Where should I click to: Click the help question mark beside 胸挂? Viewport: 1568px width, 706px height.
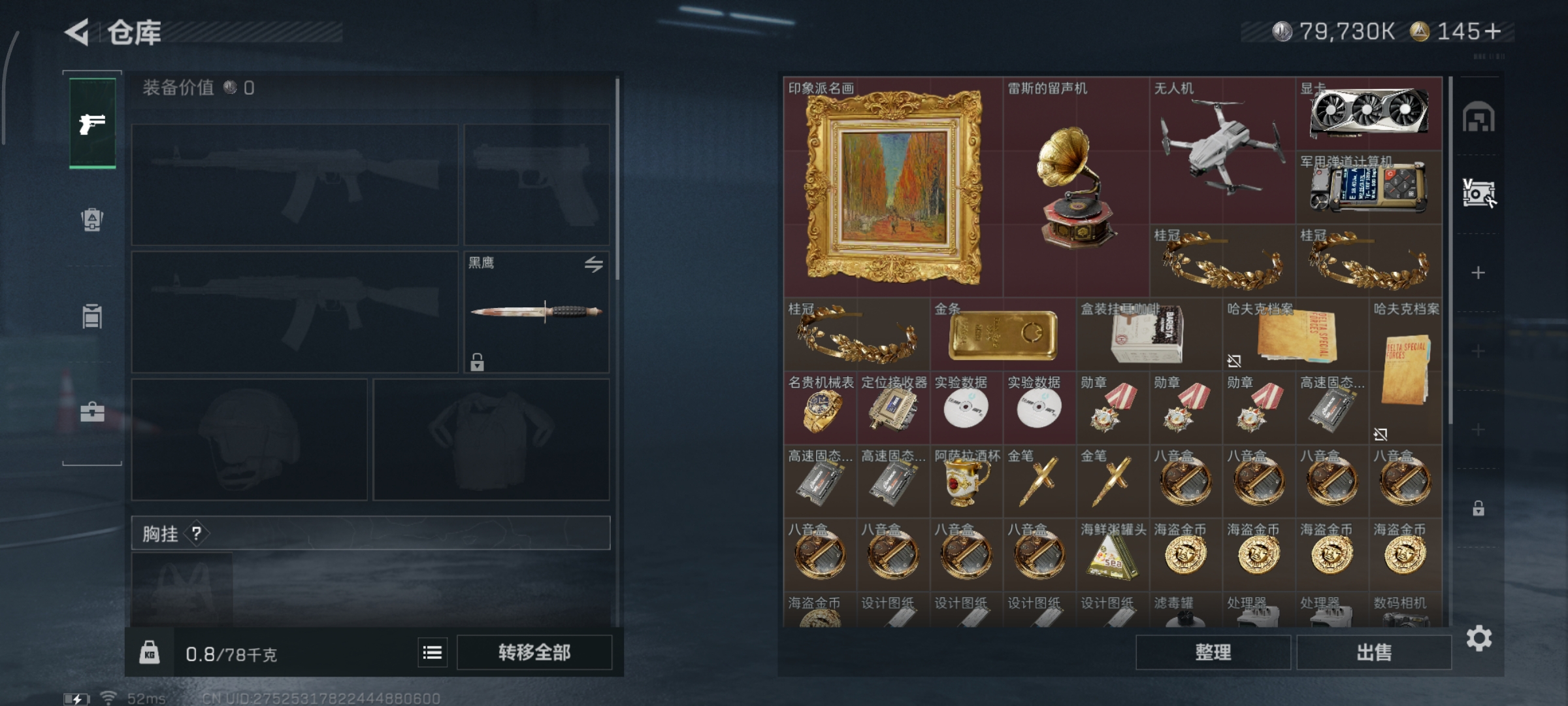197,533
